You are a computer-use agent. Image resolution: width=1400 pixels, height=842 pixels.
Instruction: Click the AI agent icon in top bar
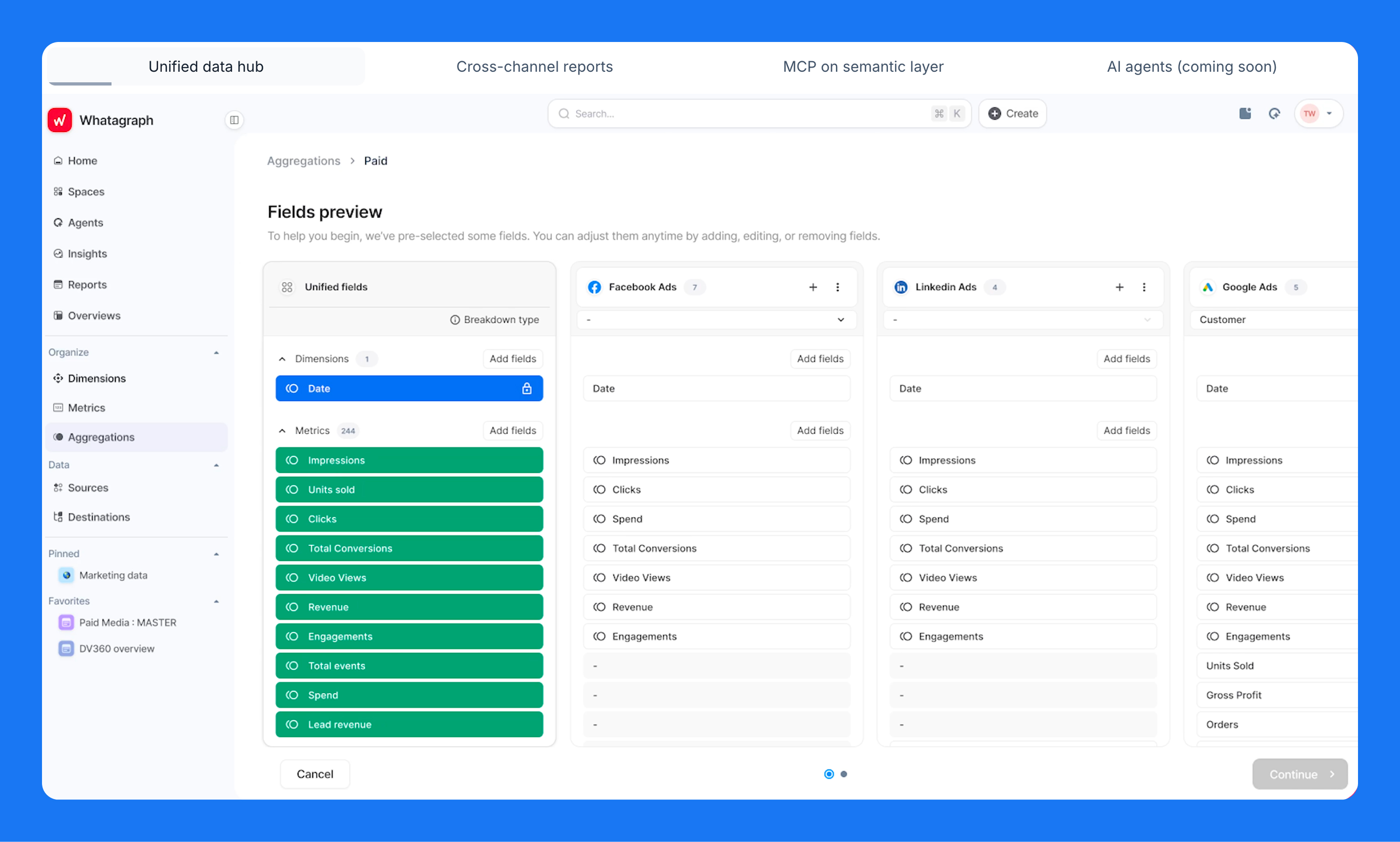tap(1274, 113)
